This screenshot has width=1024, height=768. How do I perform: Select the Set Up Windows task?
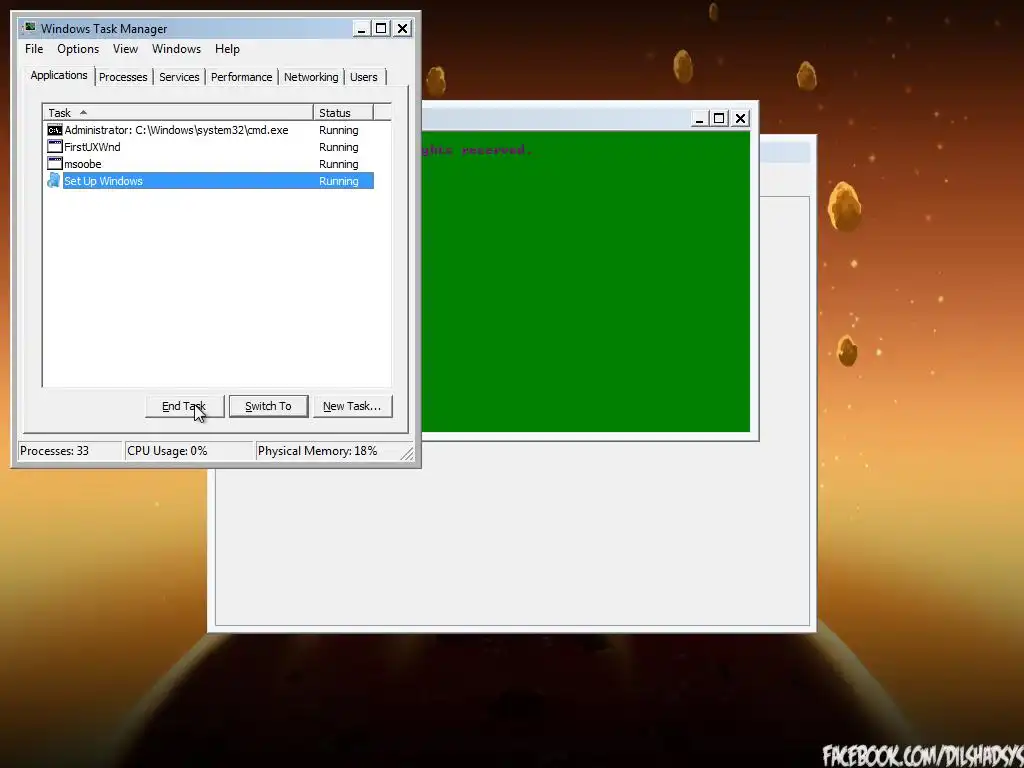[x=210, y=181]
